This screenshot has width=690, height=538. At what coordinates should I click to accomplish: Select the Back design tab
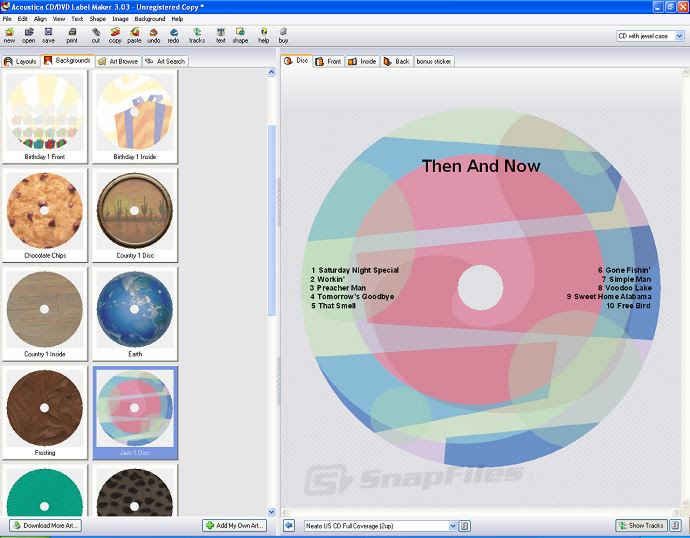pos(396,62)
